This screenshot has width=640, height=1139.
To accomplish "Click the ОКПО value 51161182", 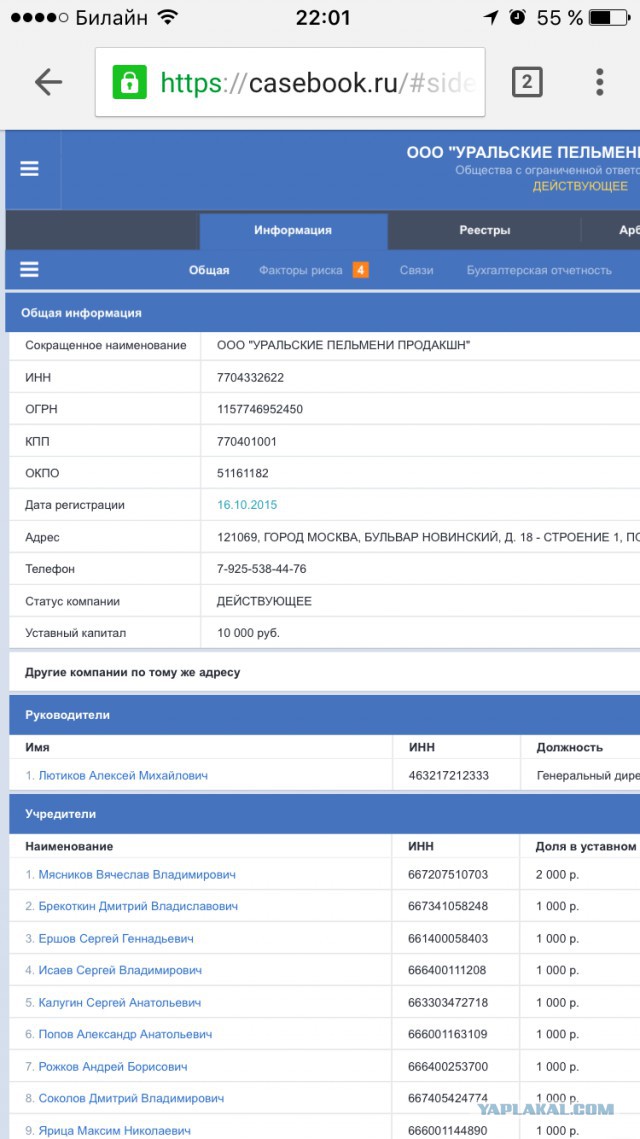I will pyautogui.click(x=243, y=473).
